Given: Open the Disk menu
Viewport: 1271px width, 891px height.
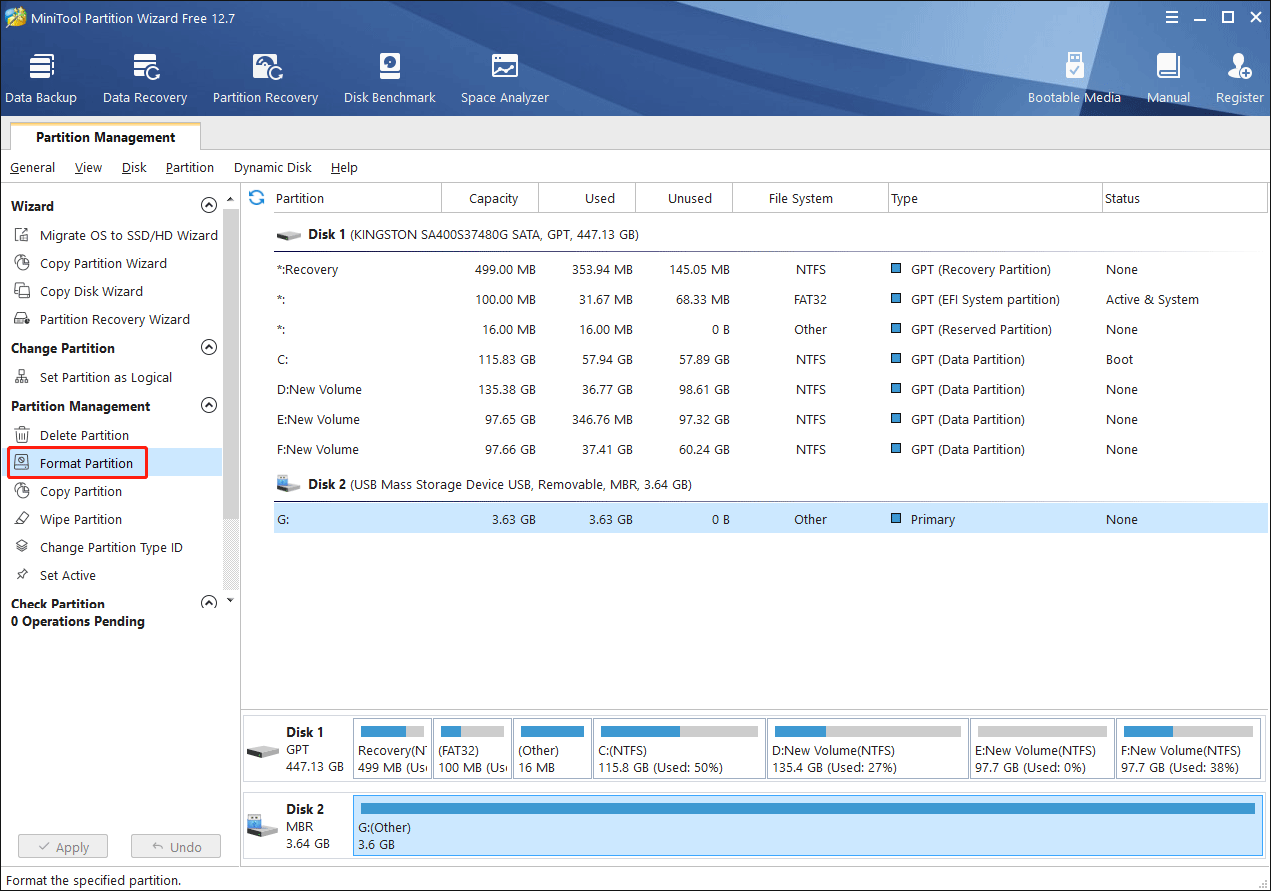Looking at the screenshot, I should [134, 167].
